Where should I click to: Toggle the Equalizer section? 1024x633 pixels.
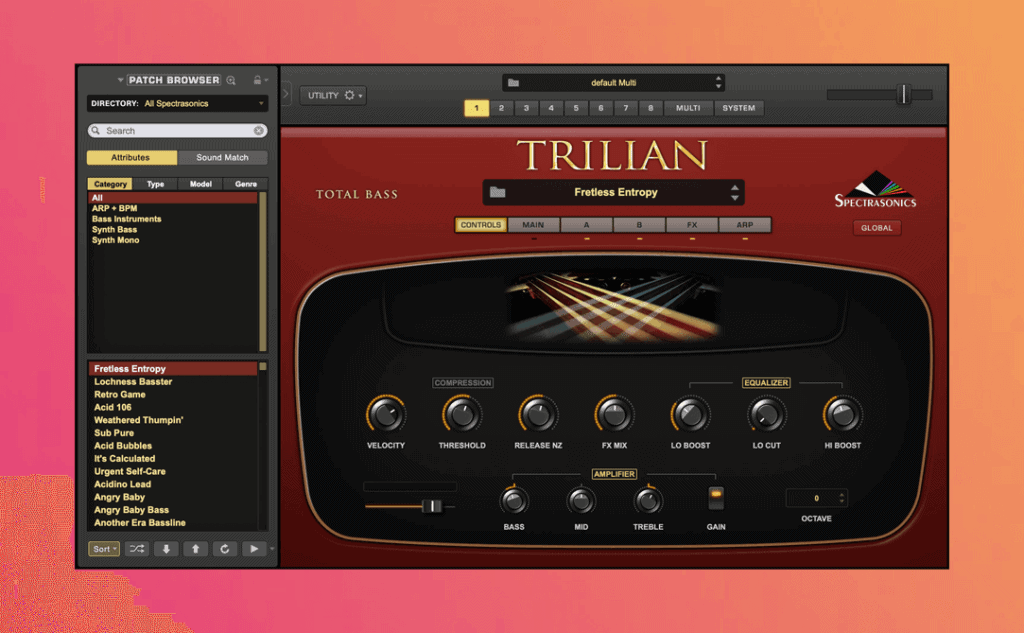(766, 383)
